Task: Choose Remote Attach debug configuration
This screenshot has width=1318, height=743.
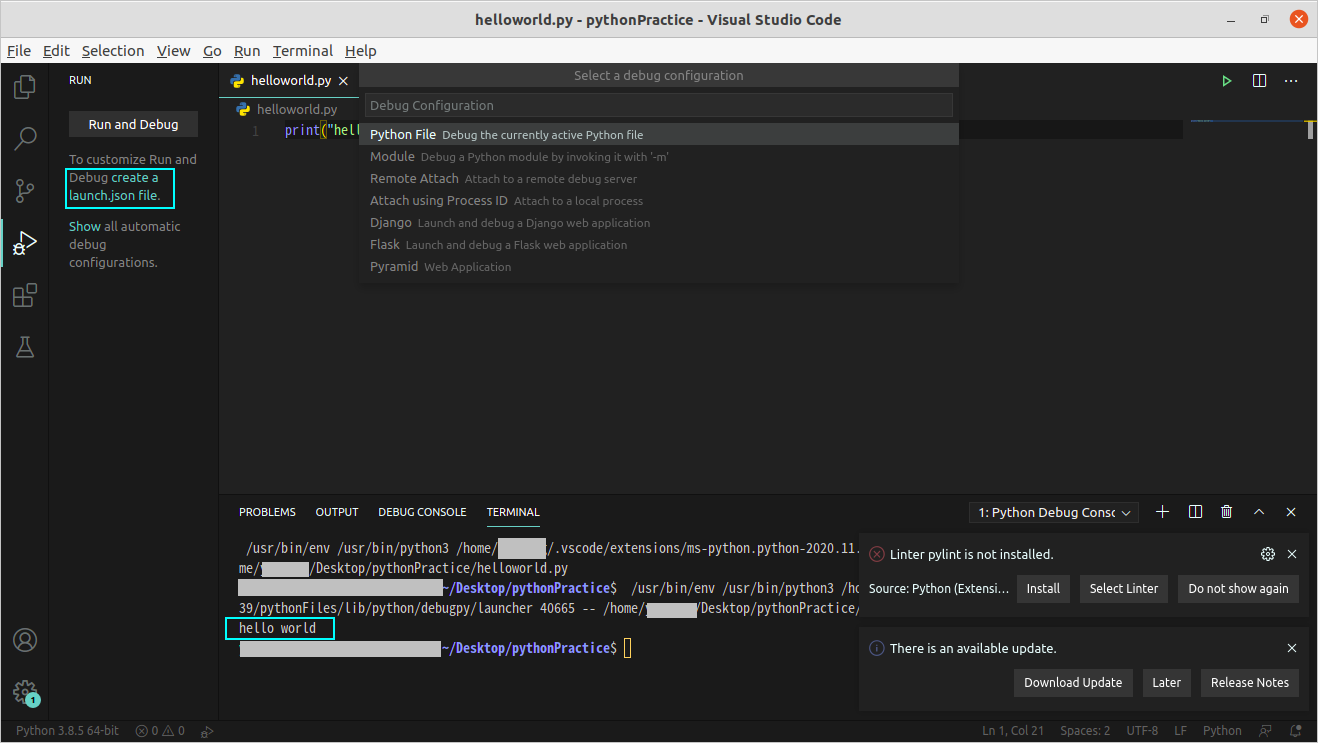Action: [658, 178]
